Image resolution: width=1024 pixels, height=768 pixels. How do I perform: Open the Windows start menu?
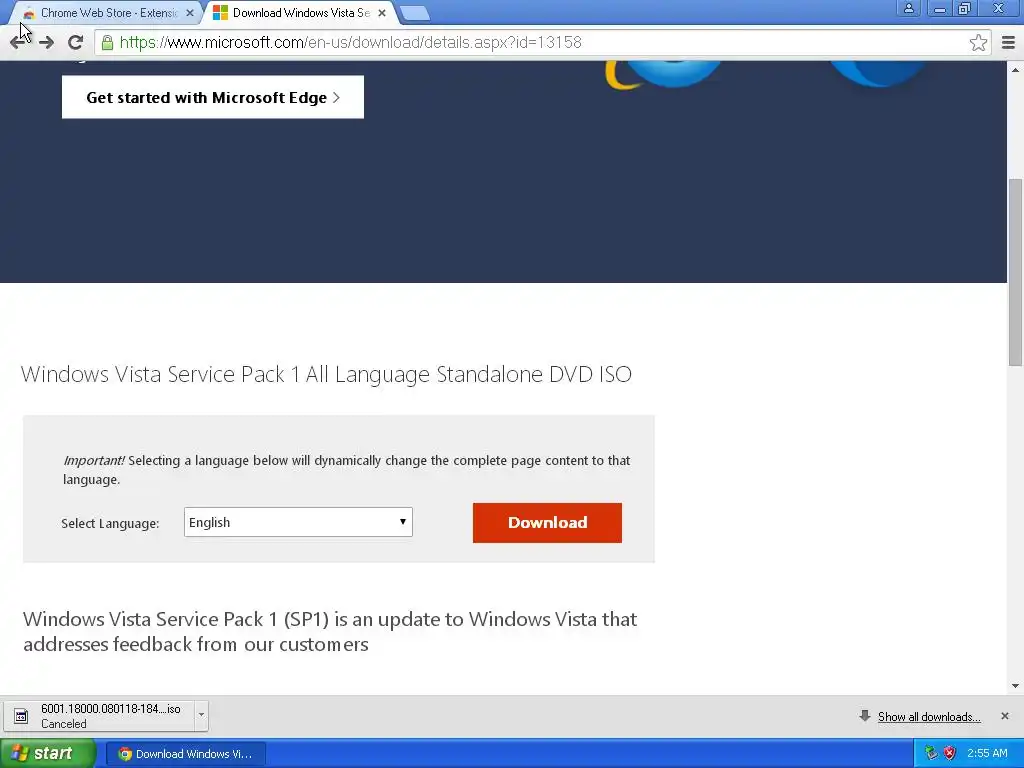[47, 754]
